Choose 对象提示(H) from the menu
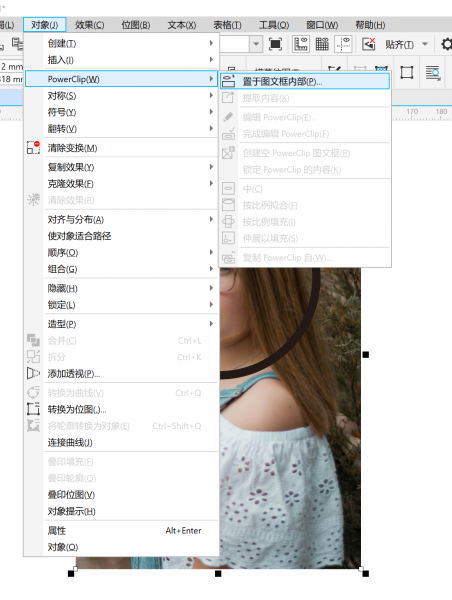Image resolution: width=452 pixels, height=600 pixels. [x=121, y=511]
